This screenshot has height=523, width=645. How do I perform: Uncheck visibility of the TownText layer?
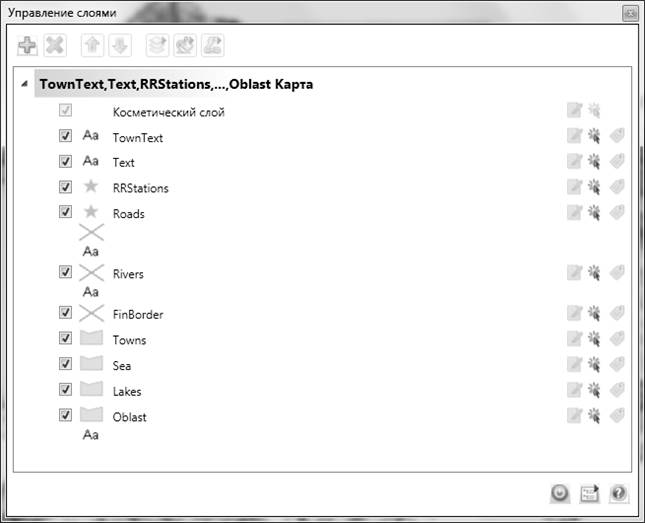[66, 136]
